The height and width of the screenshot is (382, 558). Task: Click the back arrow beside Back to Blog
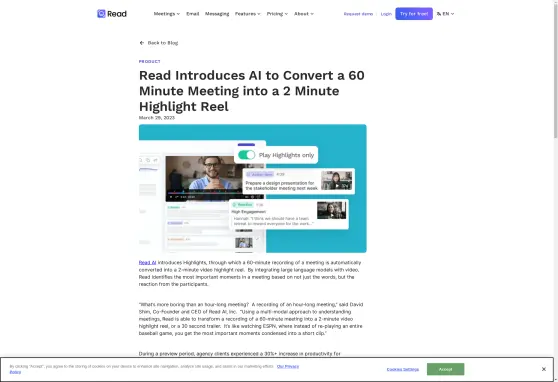142,43
